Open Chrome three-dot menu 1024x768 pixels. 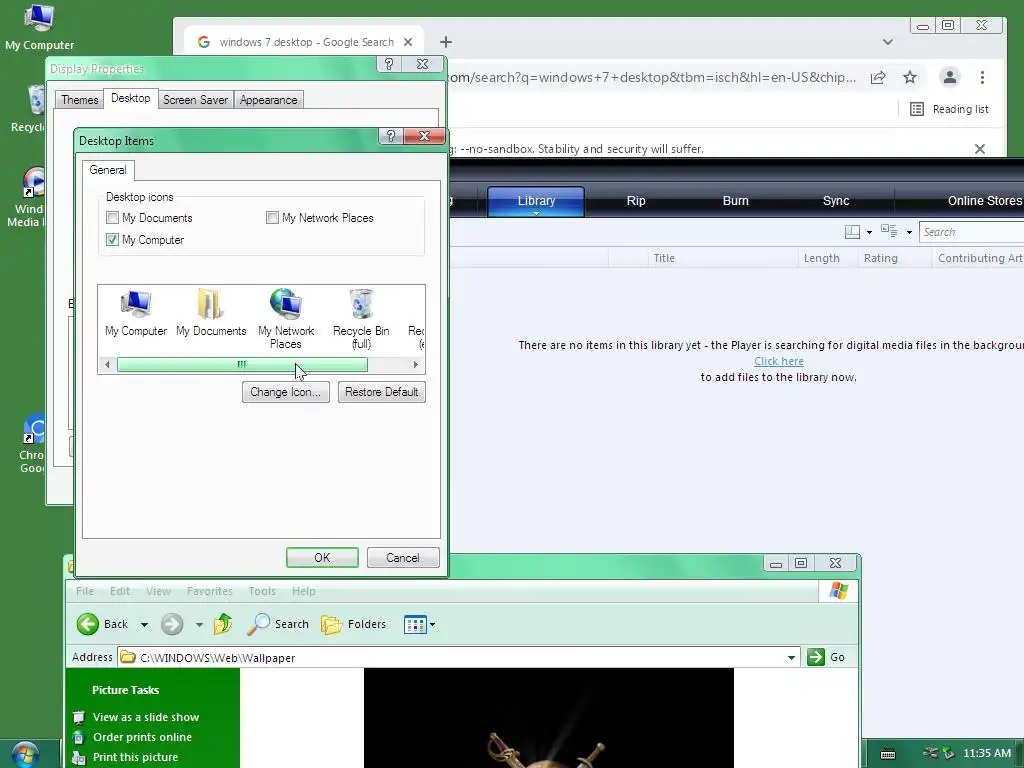(982, 78)
